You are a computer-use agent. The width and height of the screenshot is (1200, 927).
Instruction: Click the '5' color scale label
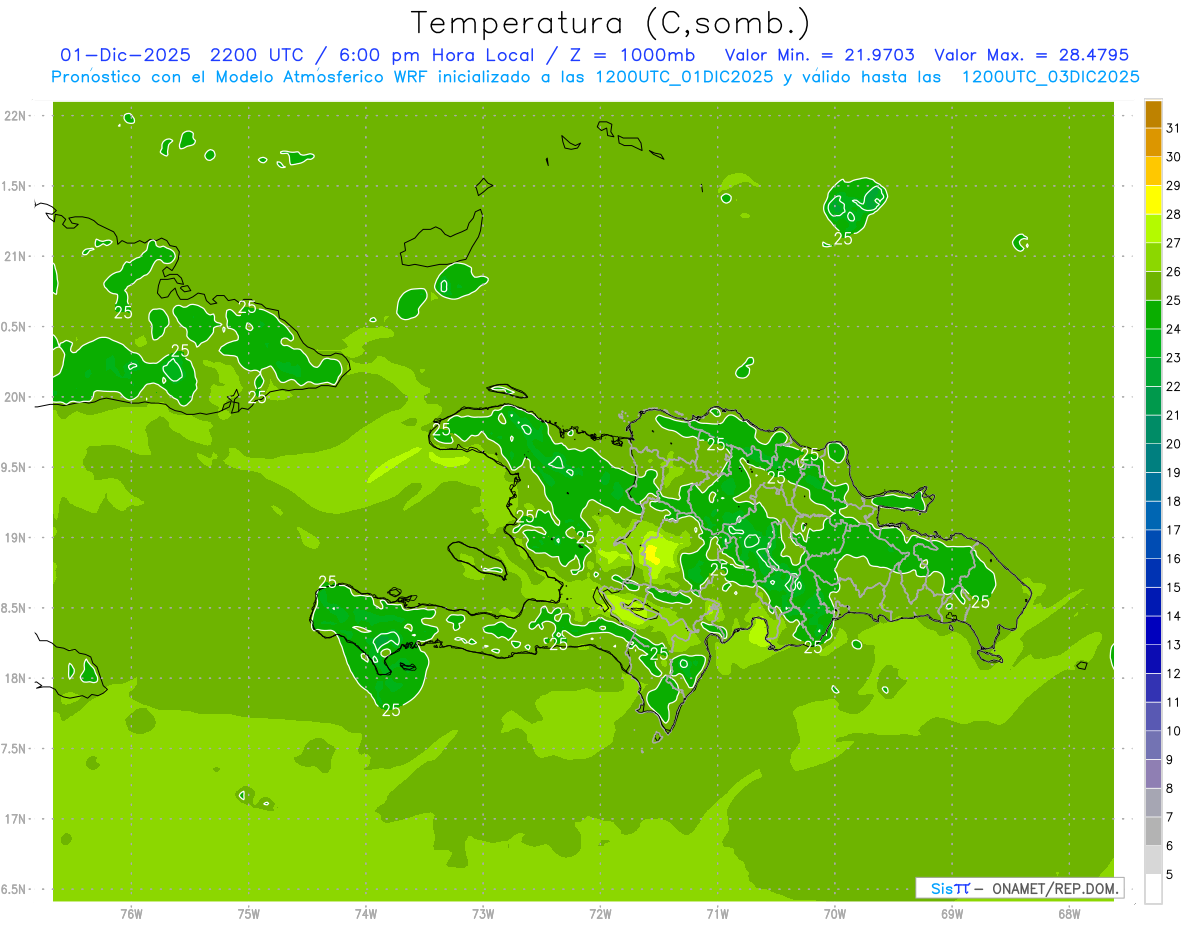click(1170, 875)
